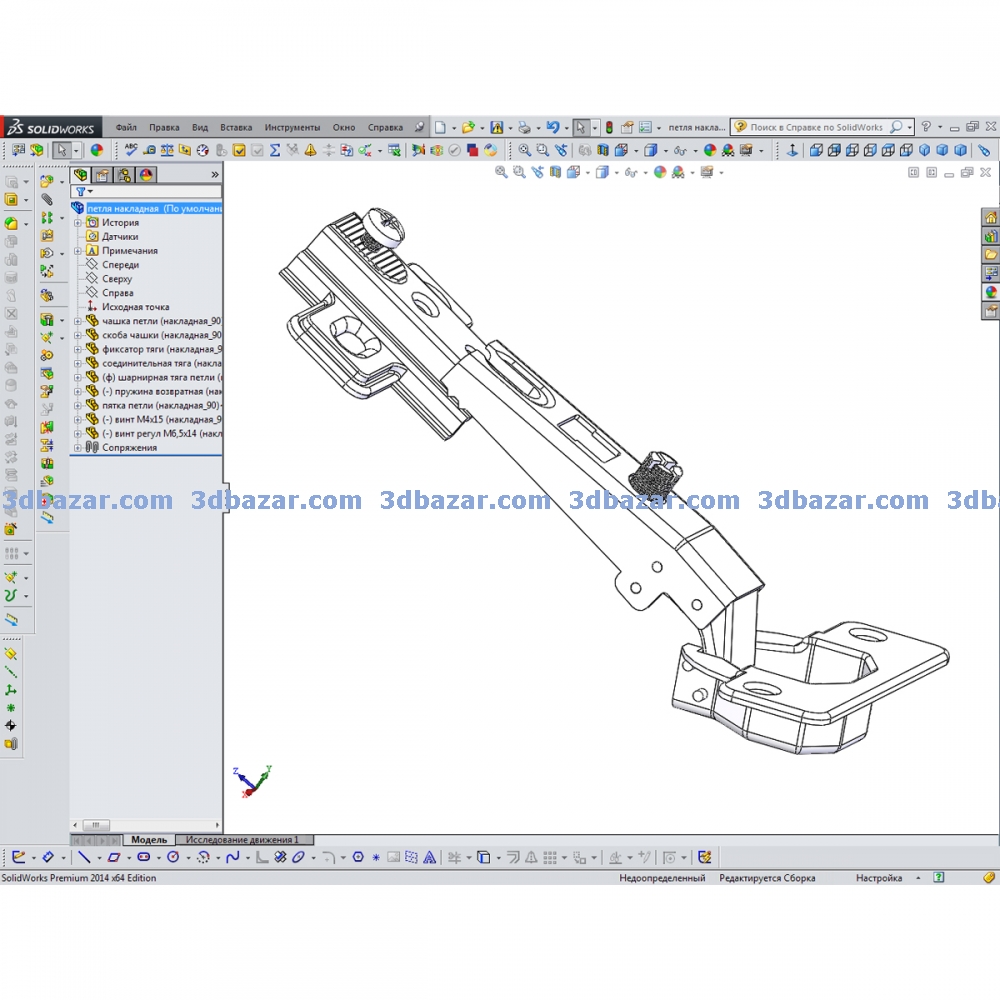Click the SolidWorks help search field

(x=817, y=128)
